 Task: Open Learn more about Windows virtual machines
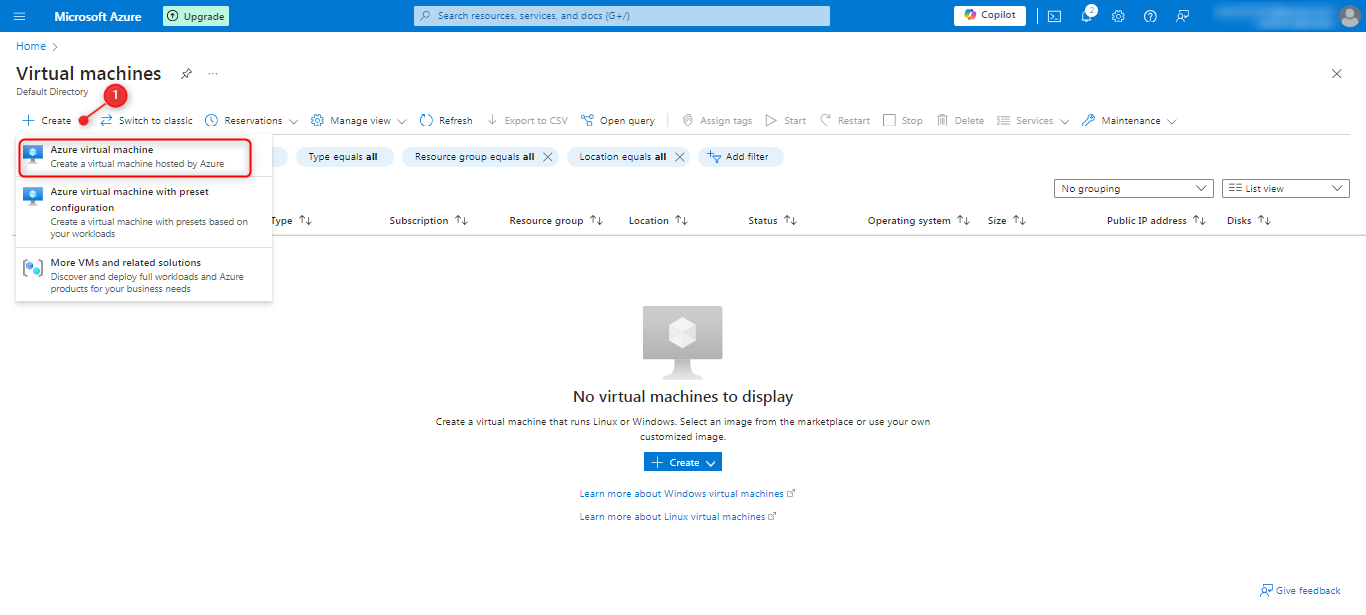point(687,494)
